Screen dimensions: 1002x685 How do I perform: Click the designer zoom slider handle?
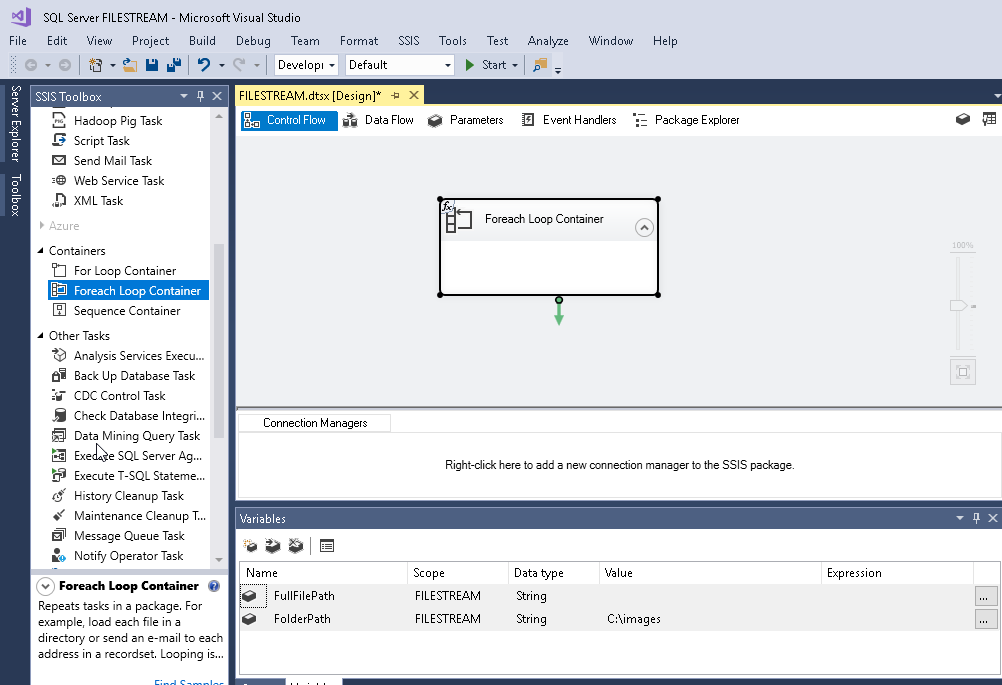960,305
